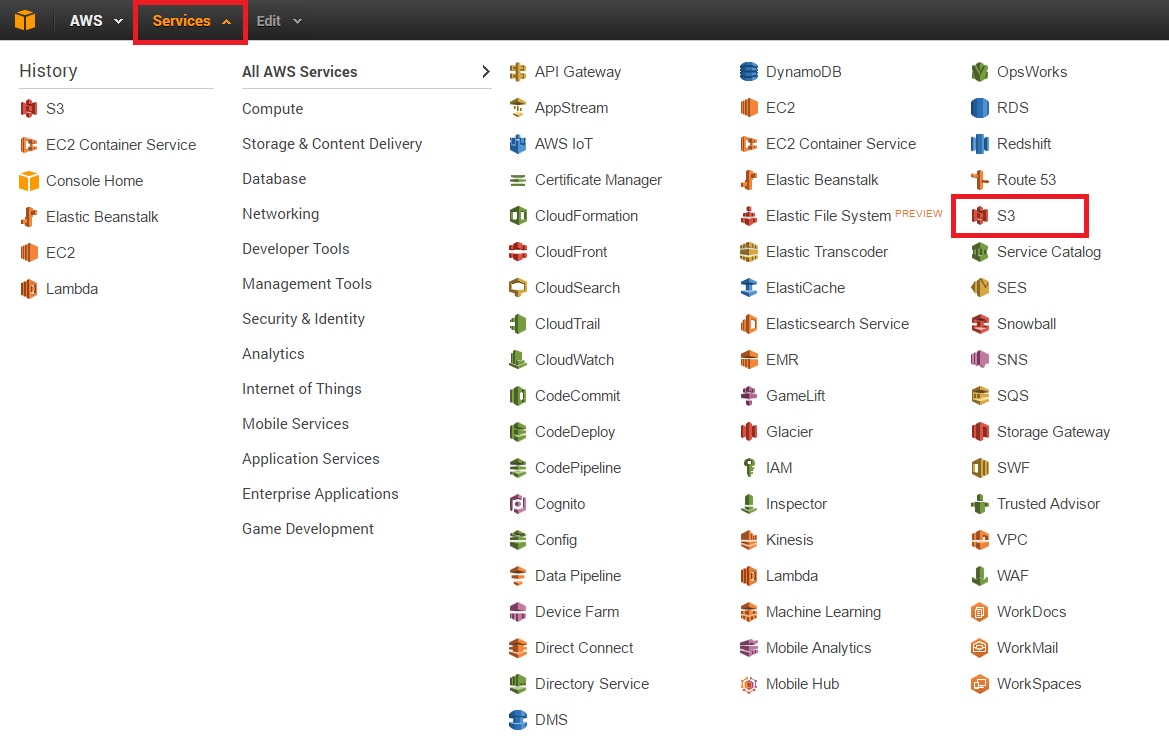The image size is (1169, 749).
Task: Open the Analytics category
Action: tap(274, 354)
